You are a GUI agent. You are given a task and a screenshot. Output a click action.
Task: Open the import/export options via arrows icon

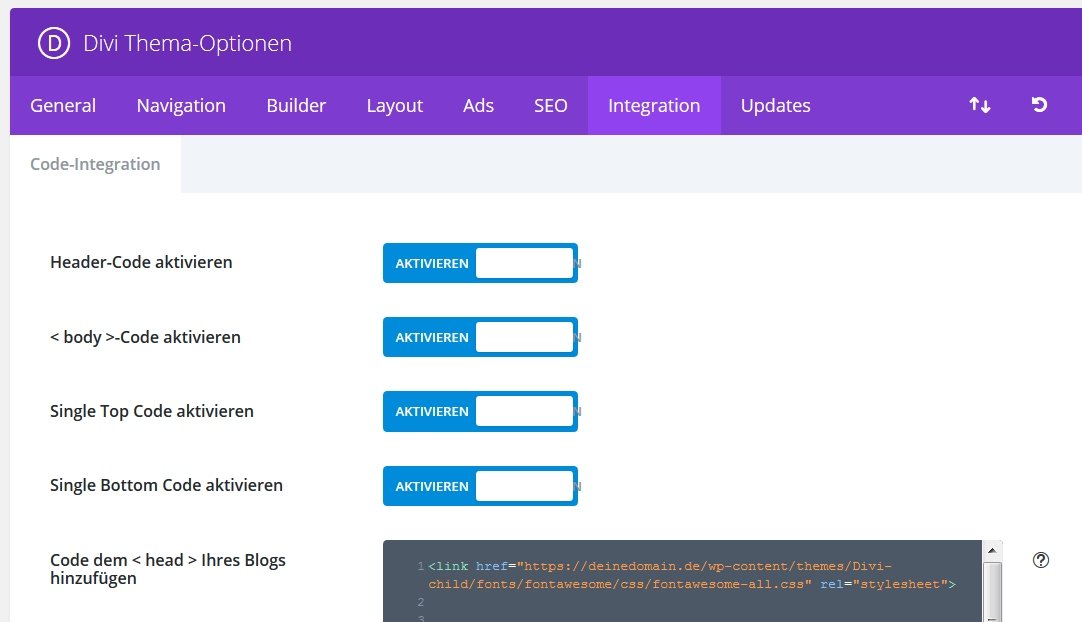pyautogui.click(x=979, y=104)
